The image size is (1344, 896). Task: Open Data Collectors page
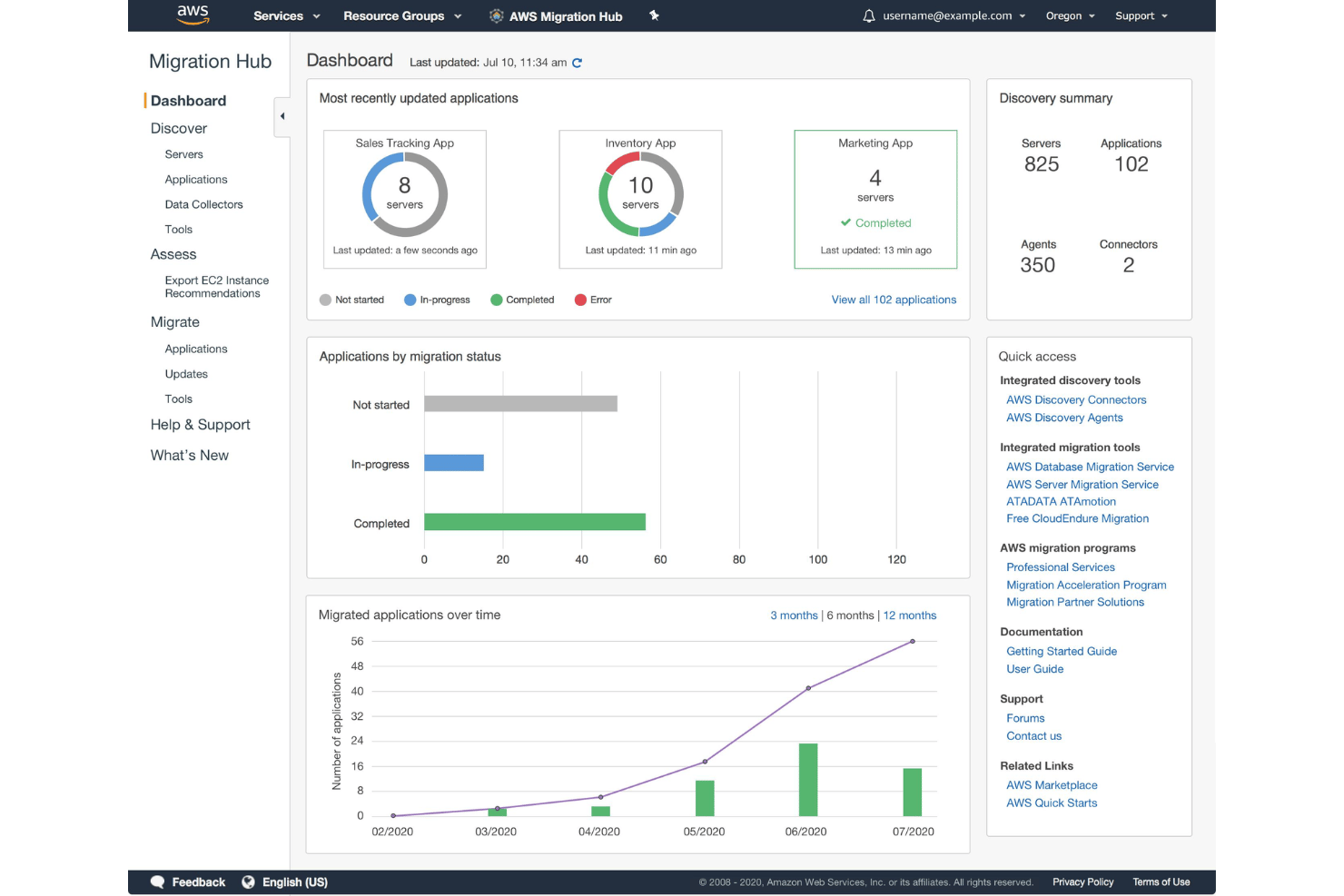(204, 204)
